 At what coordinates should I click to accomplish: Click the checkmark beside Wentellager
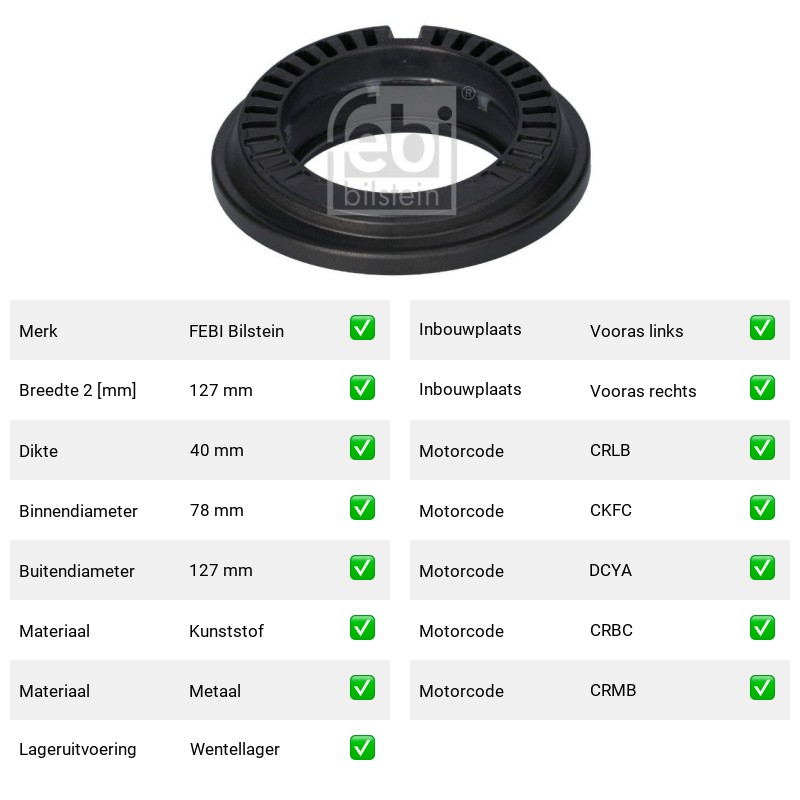tap(362, 747)
